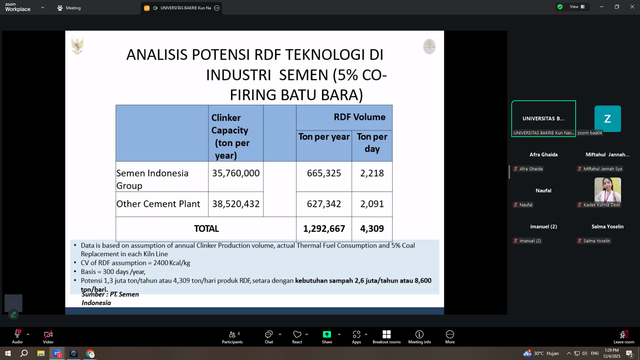640x360 pixels.
Task: Select imanuel (2) participant tile
Action: 543,227
